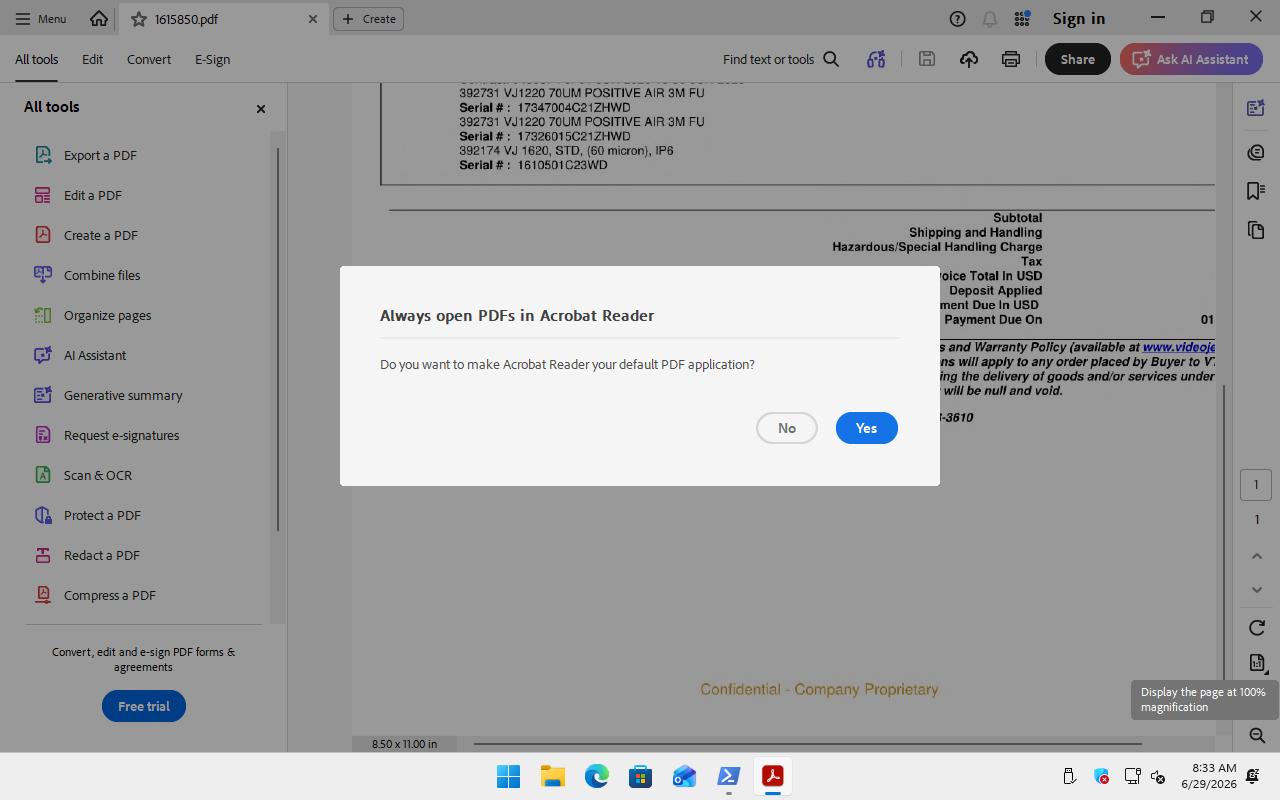1280x800 pixels.
Task: Open File Explorer from taskbar
Action: click(553, 776)
